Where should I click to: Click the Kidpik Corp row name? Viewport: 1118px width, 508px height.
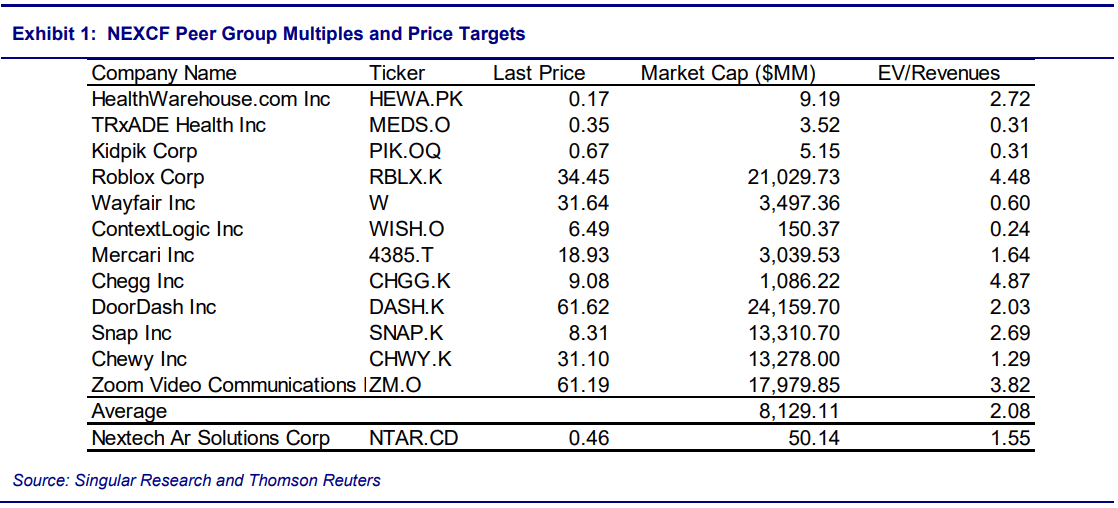(144, 151)
